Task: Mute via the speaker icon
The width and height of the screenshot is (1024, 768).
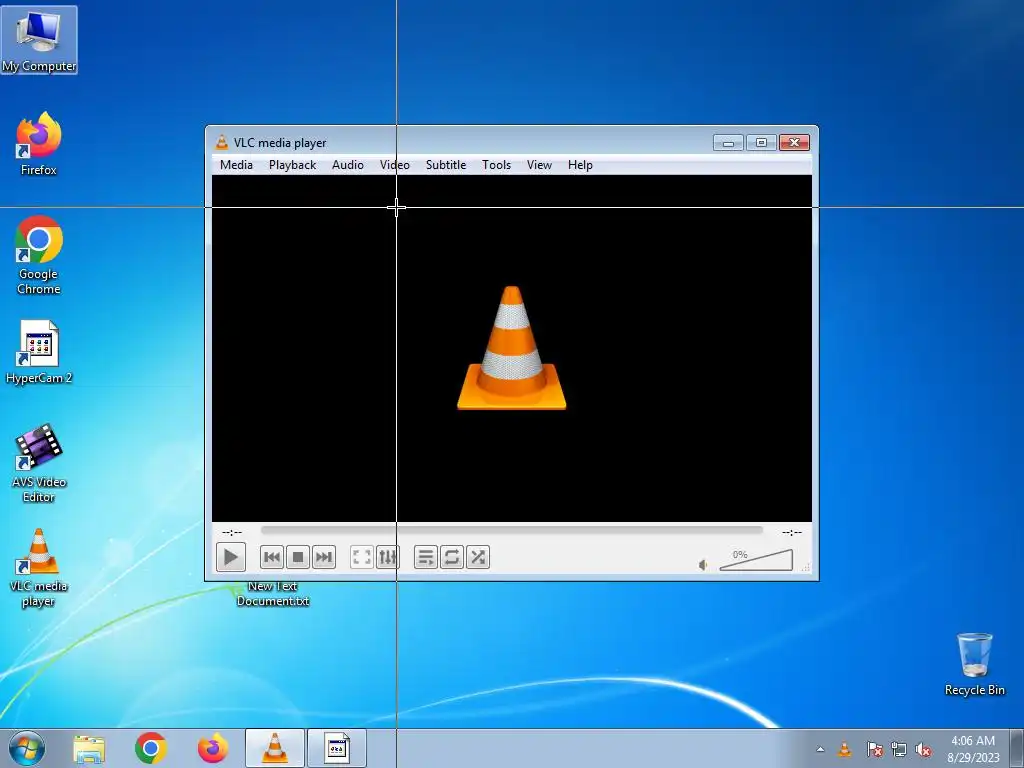Action: [703, 565]
